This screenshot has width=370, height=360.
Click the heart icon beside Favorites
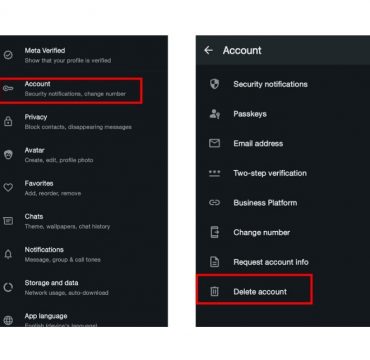[x=8, y=188]
